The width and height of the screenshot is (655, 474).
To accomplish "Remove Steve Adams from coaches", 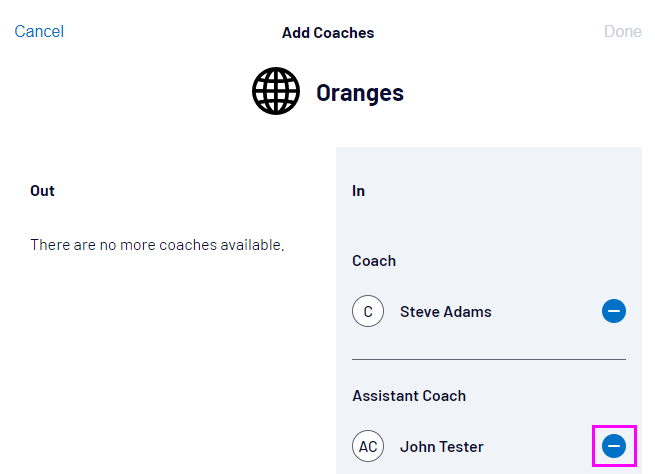I will 614,312.
